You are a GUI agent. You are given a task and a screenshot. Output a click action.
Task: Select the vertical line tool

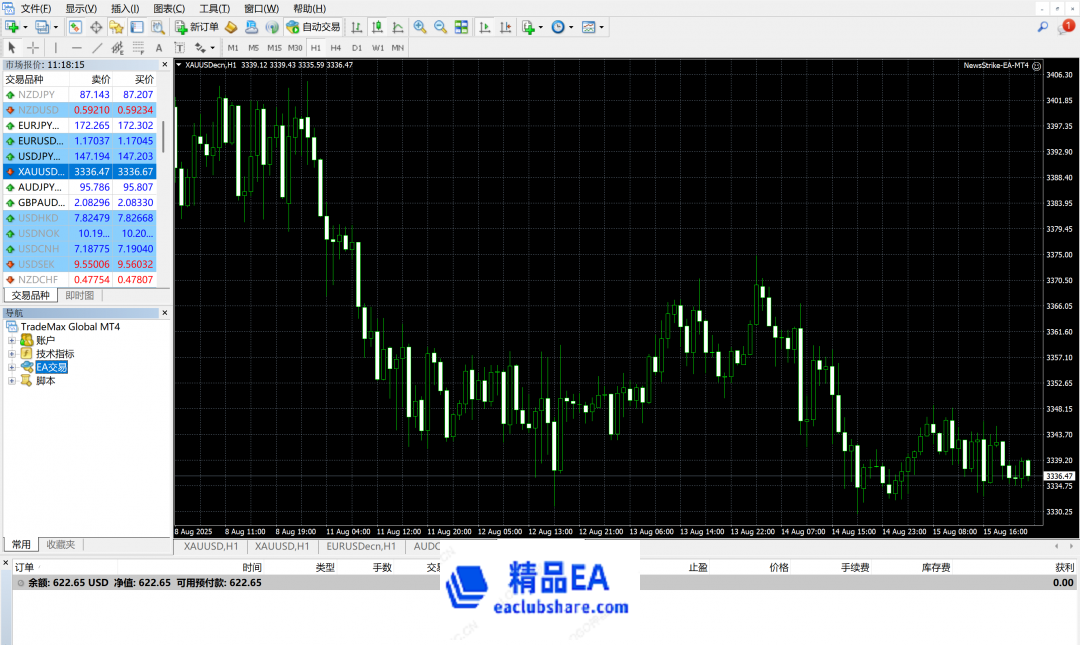click(56, 48)
